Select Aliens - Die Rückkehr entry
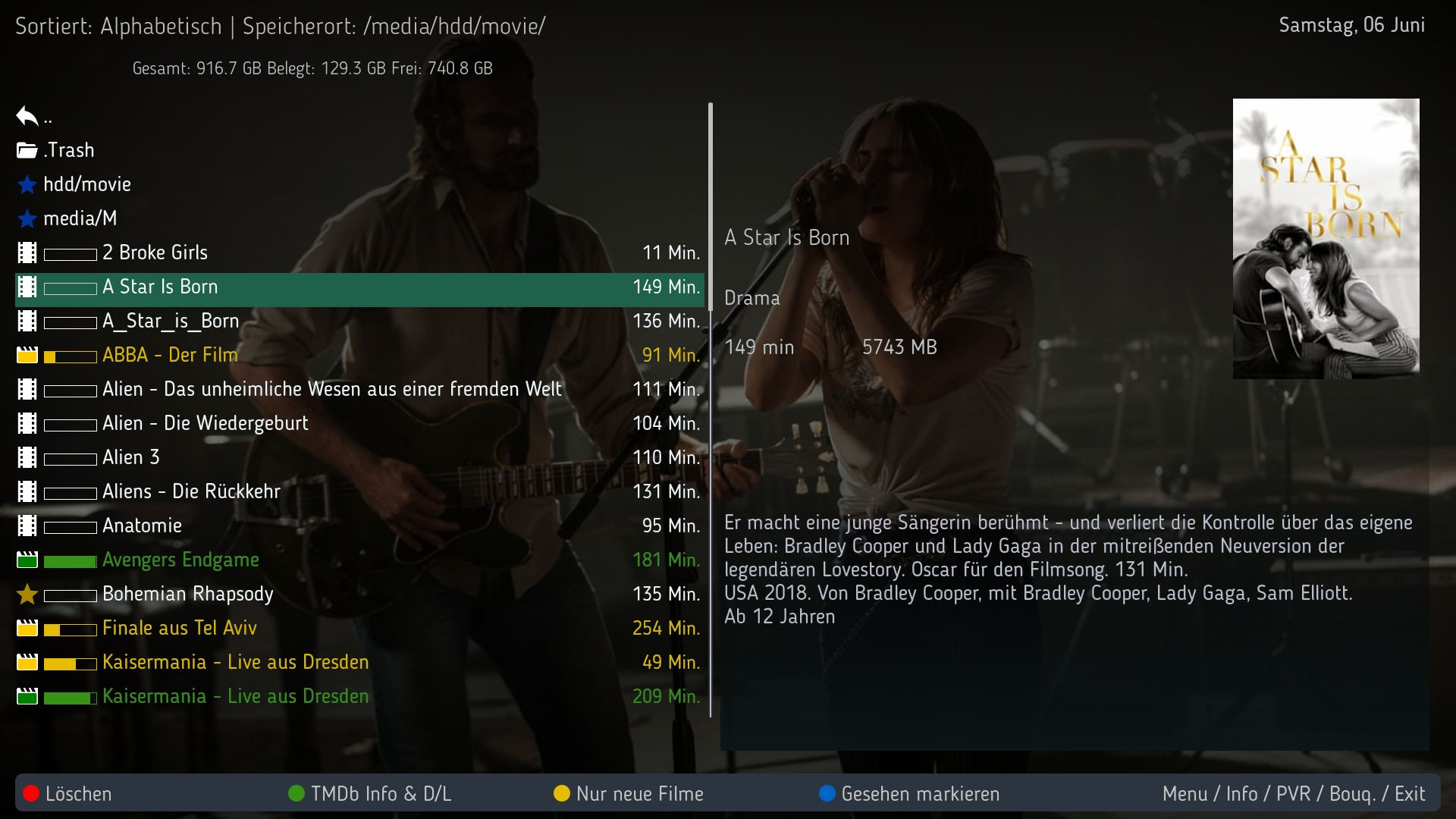 tap(359, 491)
